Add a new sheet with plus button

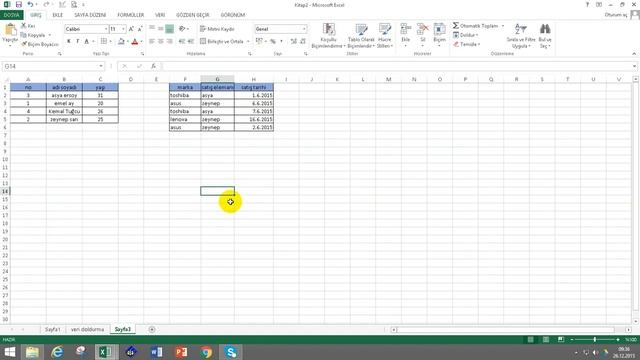click(x=152, y=329)
